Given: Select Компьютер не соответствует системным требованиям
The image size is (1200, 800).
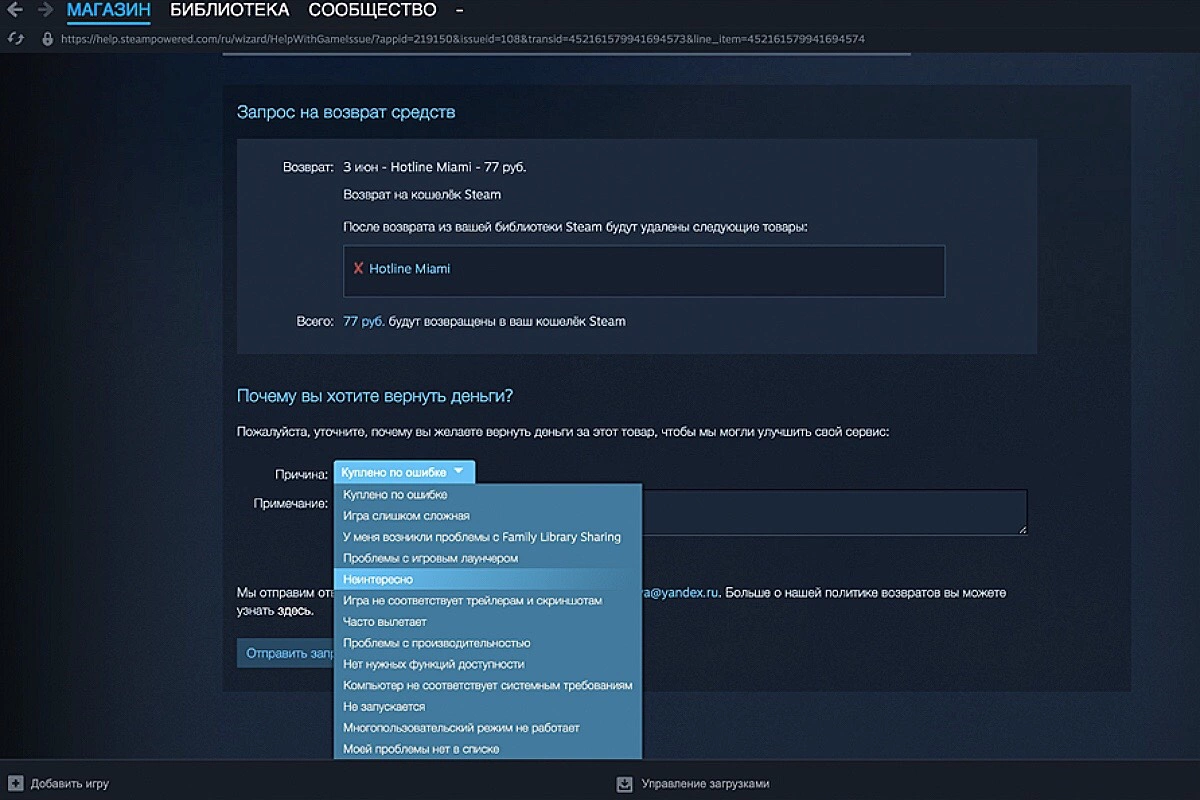Looking at the screenshot, I should pyautogui.click(x=487, y=685).
